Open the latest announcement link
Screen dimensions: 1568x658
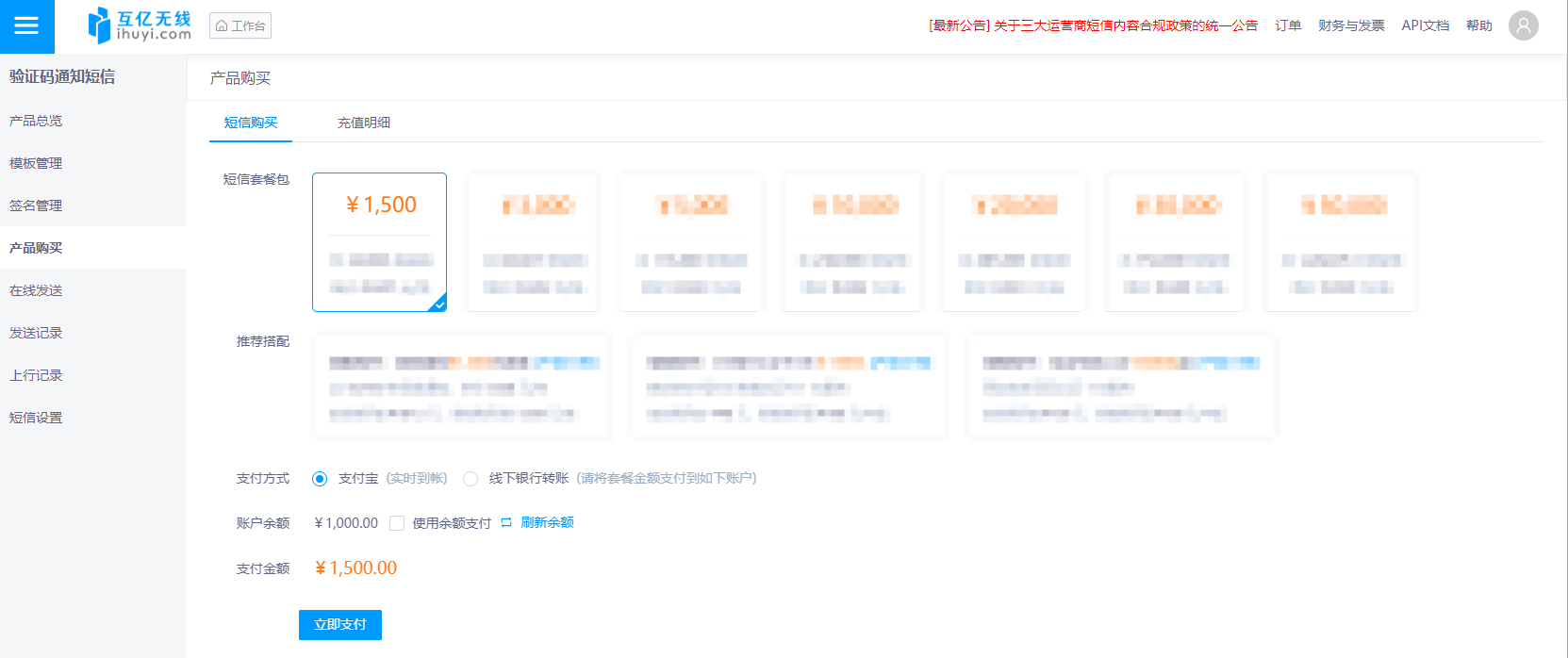click(x=1093, y=25)
